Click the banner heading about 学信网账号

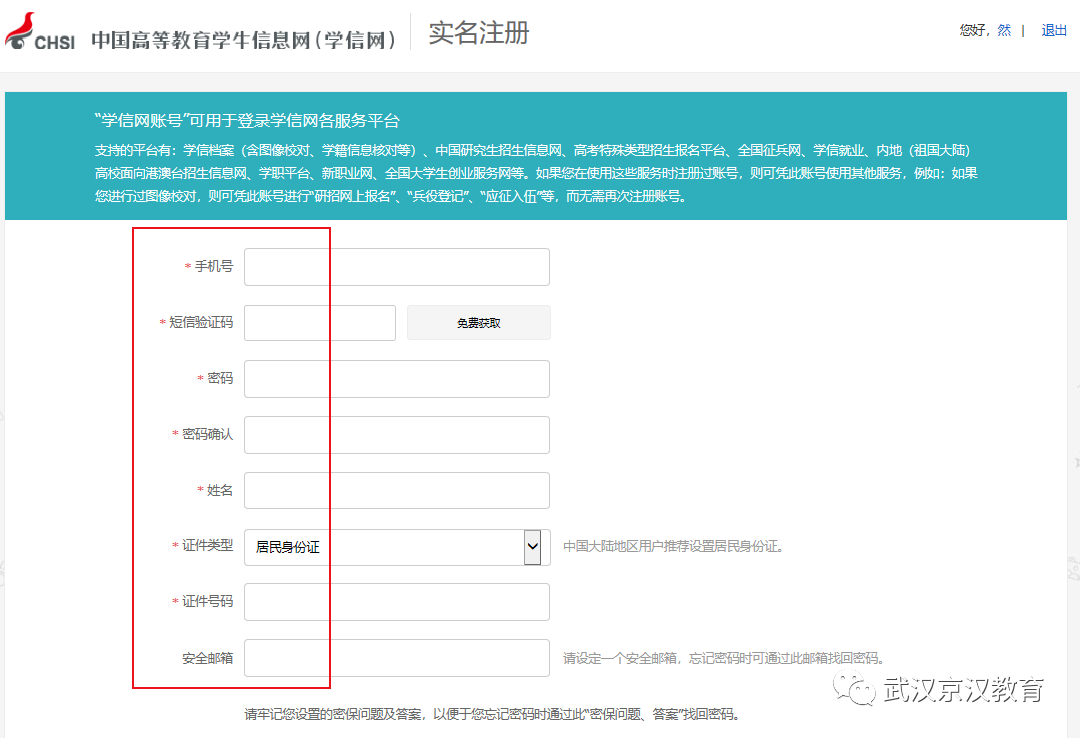coord(247,121)
